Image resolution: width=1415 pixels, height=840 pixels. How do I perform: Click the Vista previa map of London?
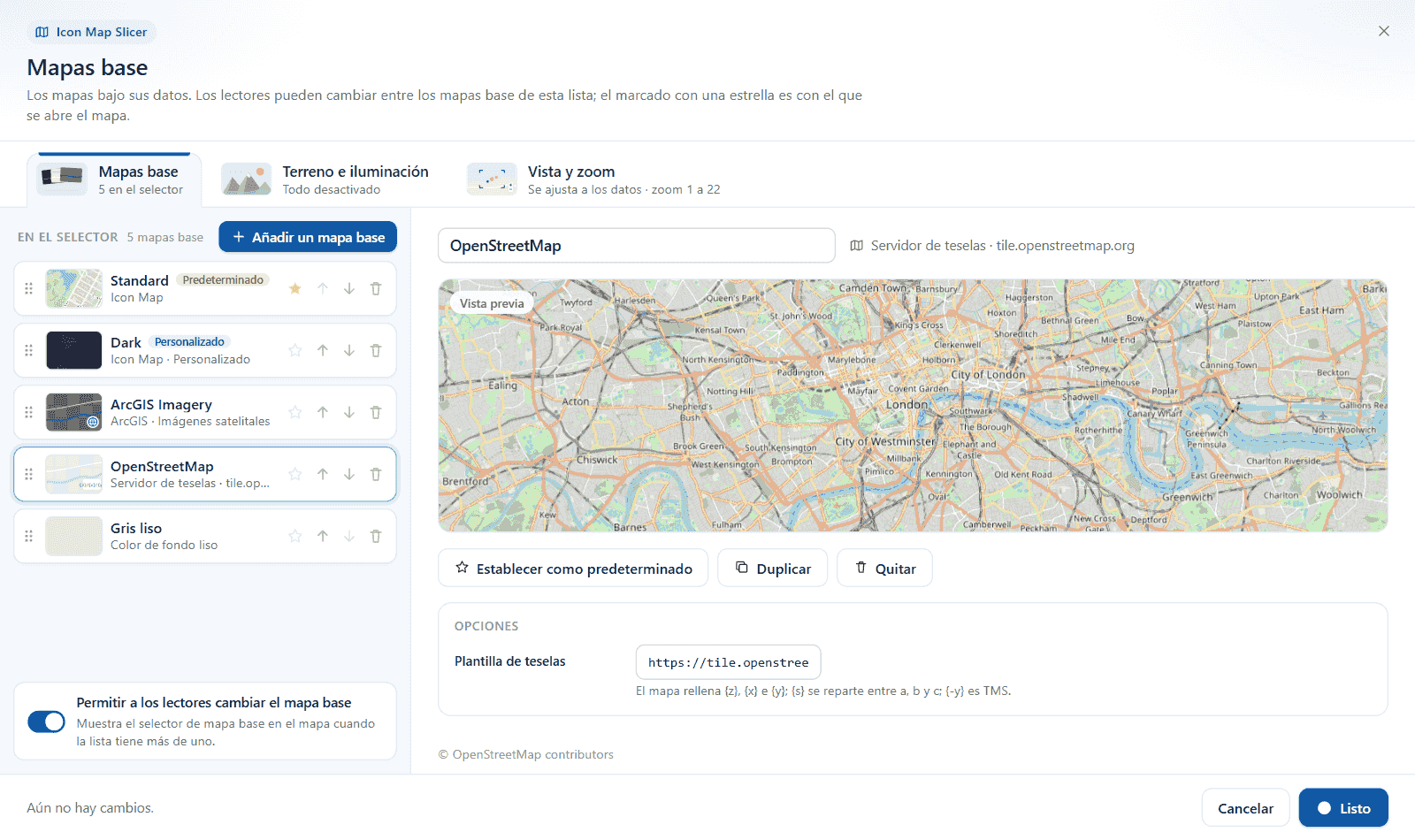tap(913, 406)
